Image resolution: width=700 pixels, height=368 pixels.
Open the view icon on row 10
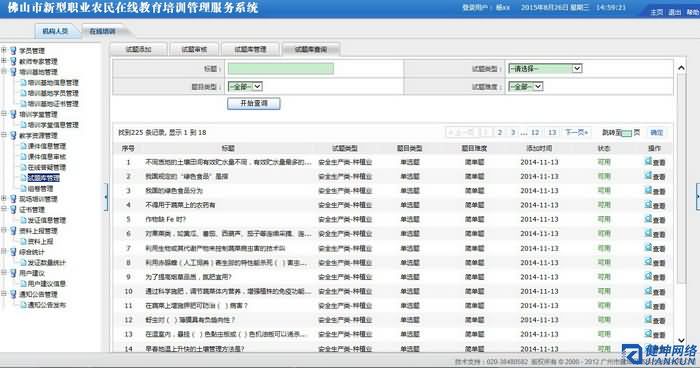coord(649,291)
